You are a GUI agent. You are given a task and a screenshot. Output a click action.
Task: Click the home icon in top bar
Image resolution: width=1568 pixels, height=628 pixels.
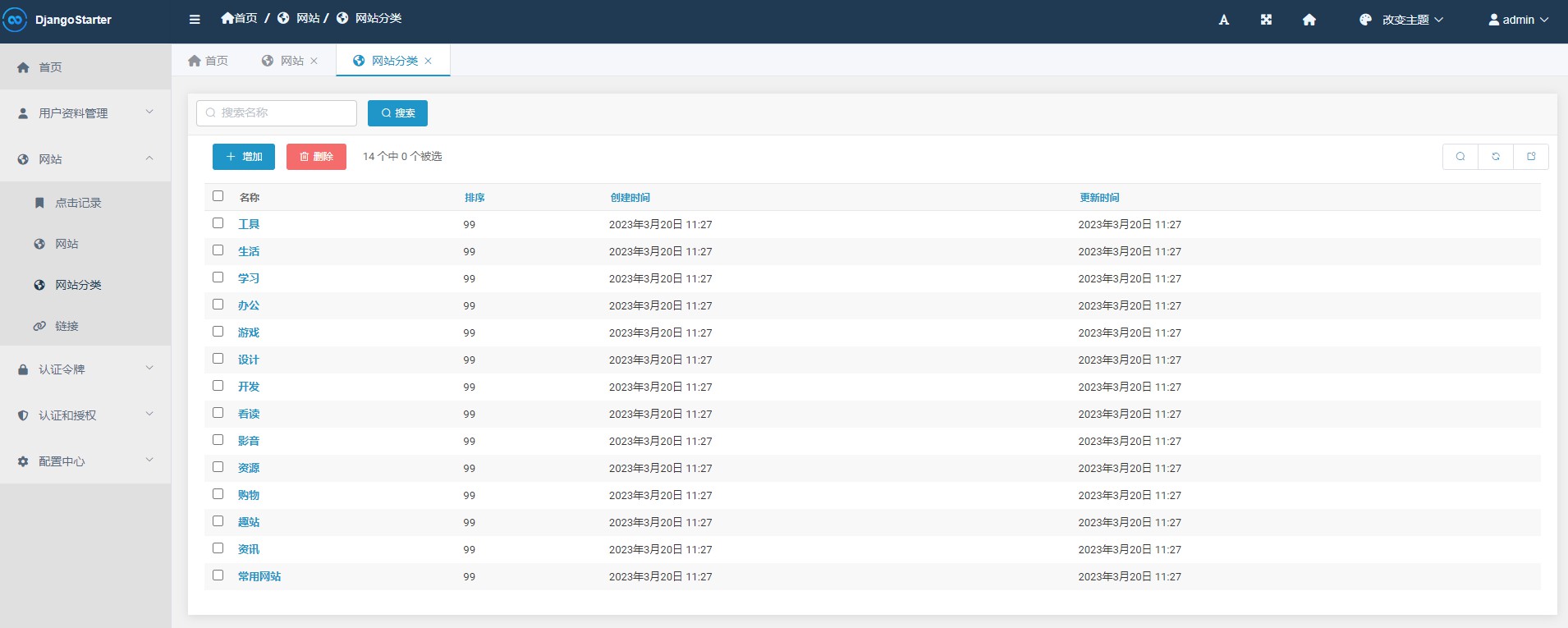[x=1309, y=20]
